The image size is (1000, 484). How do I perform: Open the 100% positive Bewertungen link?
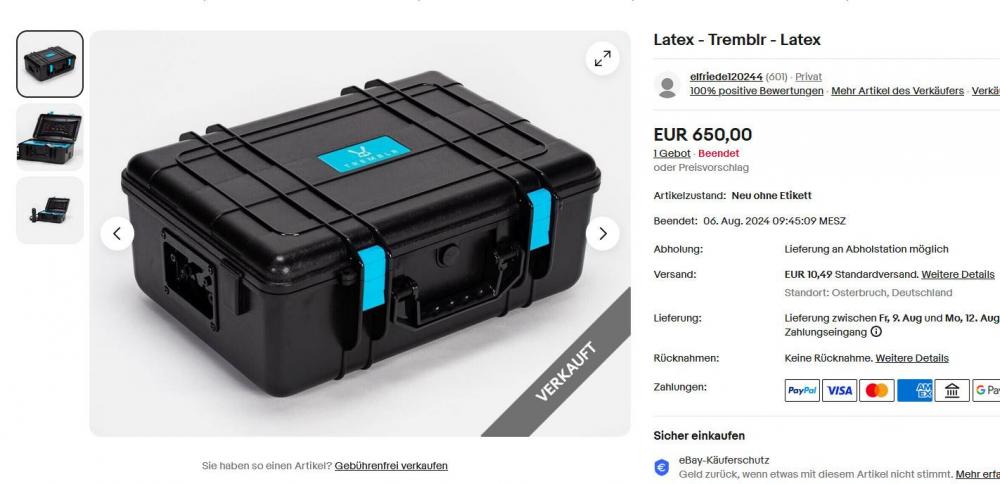tap(756, 91)
